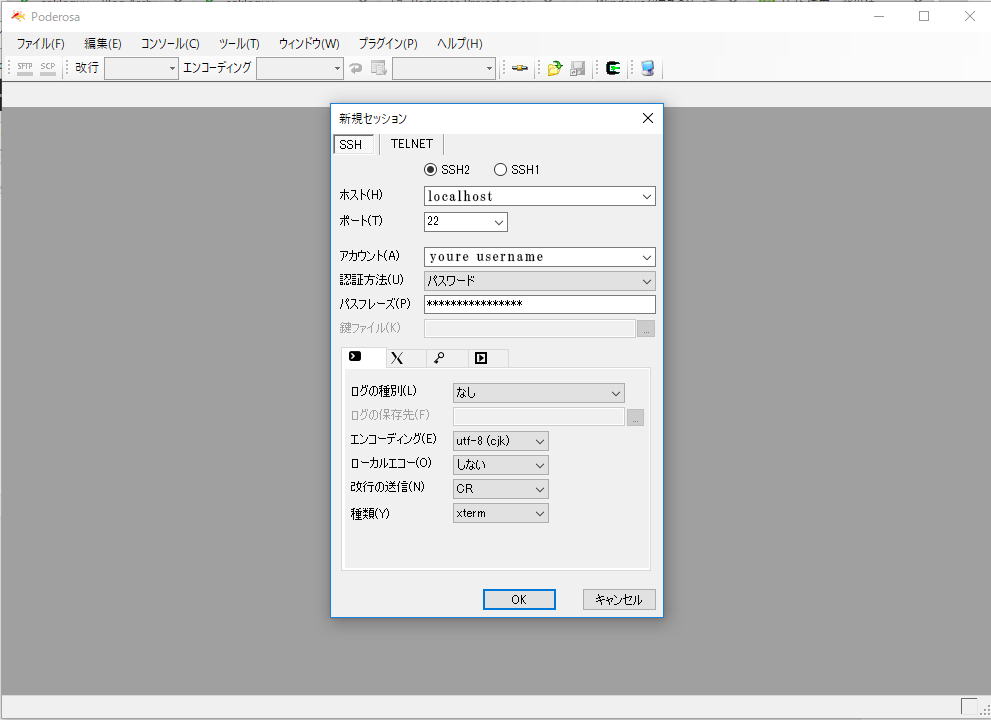
Task: Open the 編集(E) menu
Action: point(102,44)
